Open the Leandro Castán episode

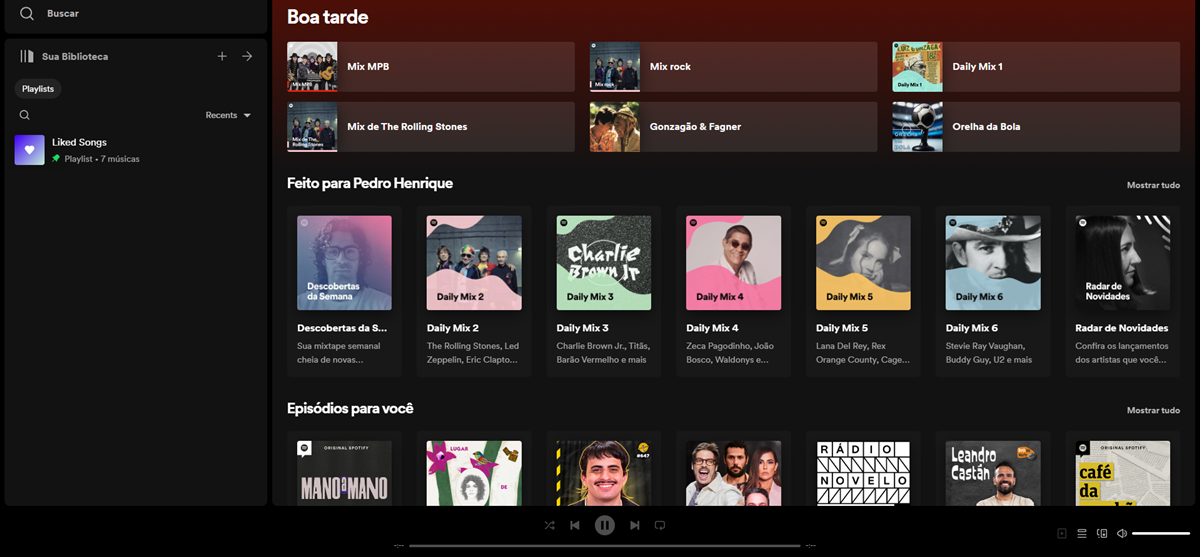(x=993, y=469)
